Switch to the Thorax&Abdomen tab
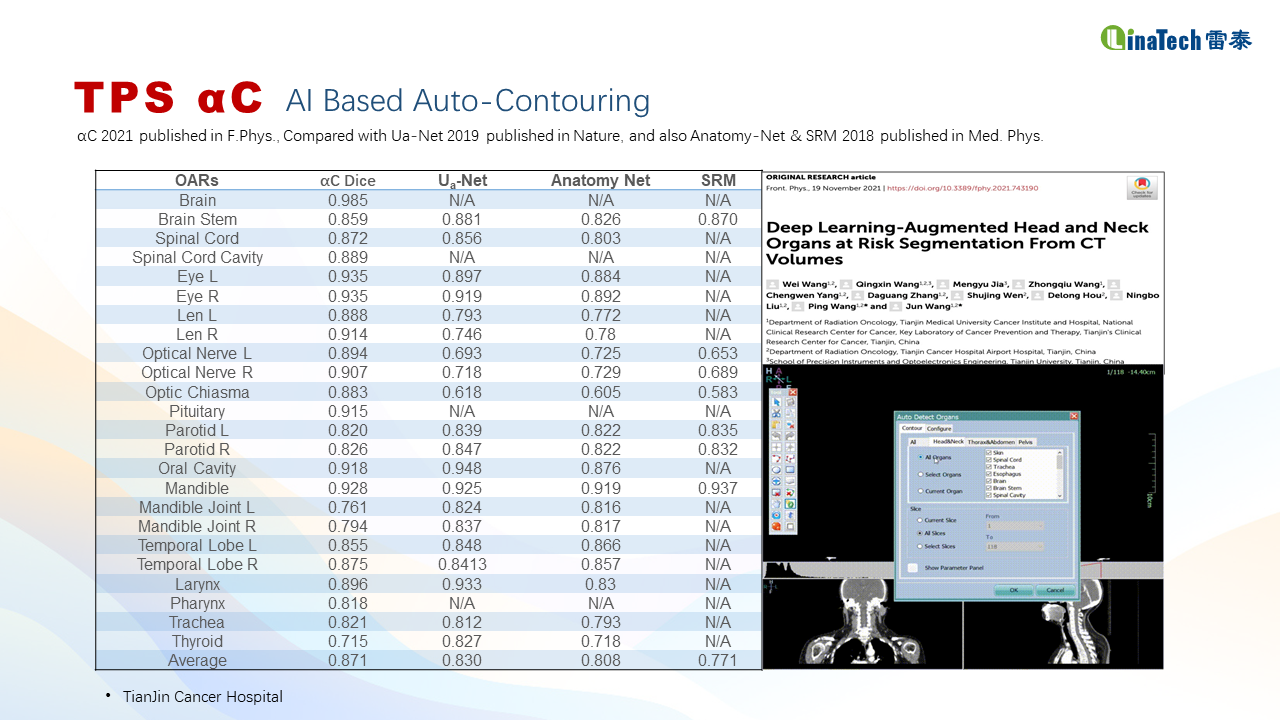This screenshot has height=720, width=1280. coord(991,442)
